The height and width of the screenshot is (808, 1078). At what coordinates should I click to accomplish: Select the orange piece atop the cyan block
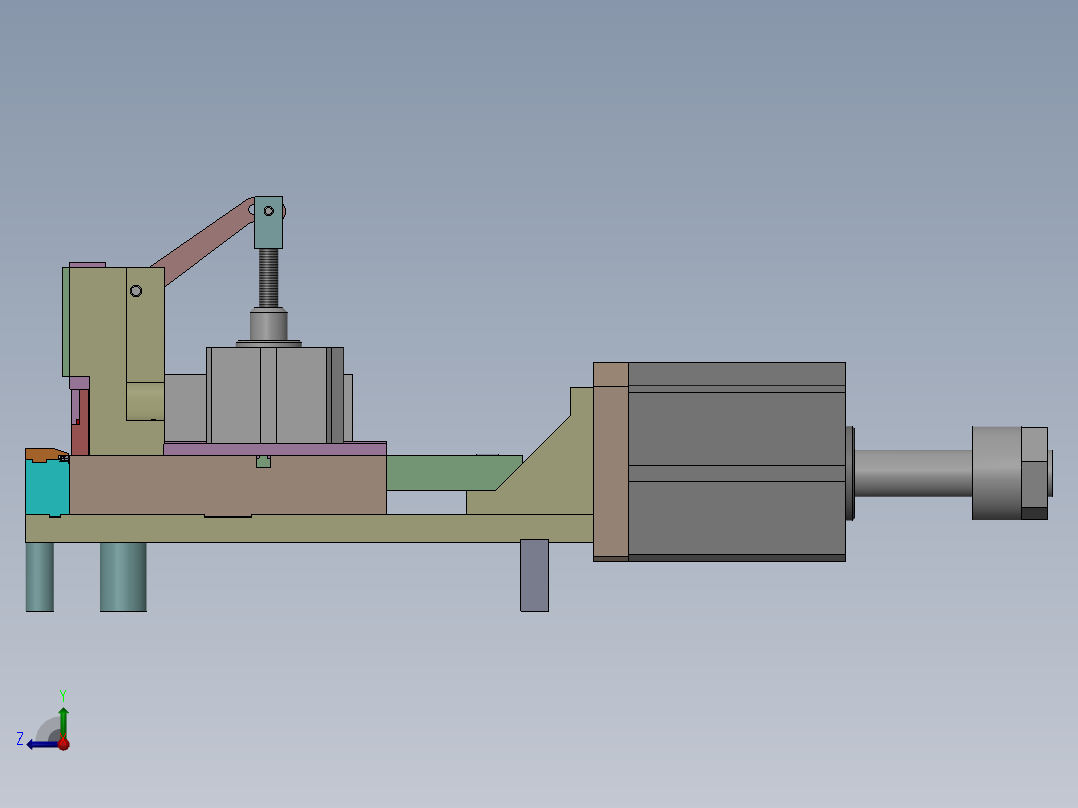[45, 455]
